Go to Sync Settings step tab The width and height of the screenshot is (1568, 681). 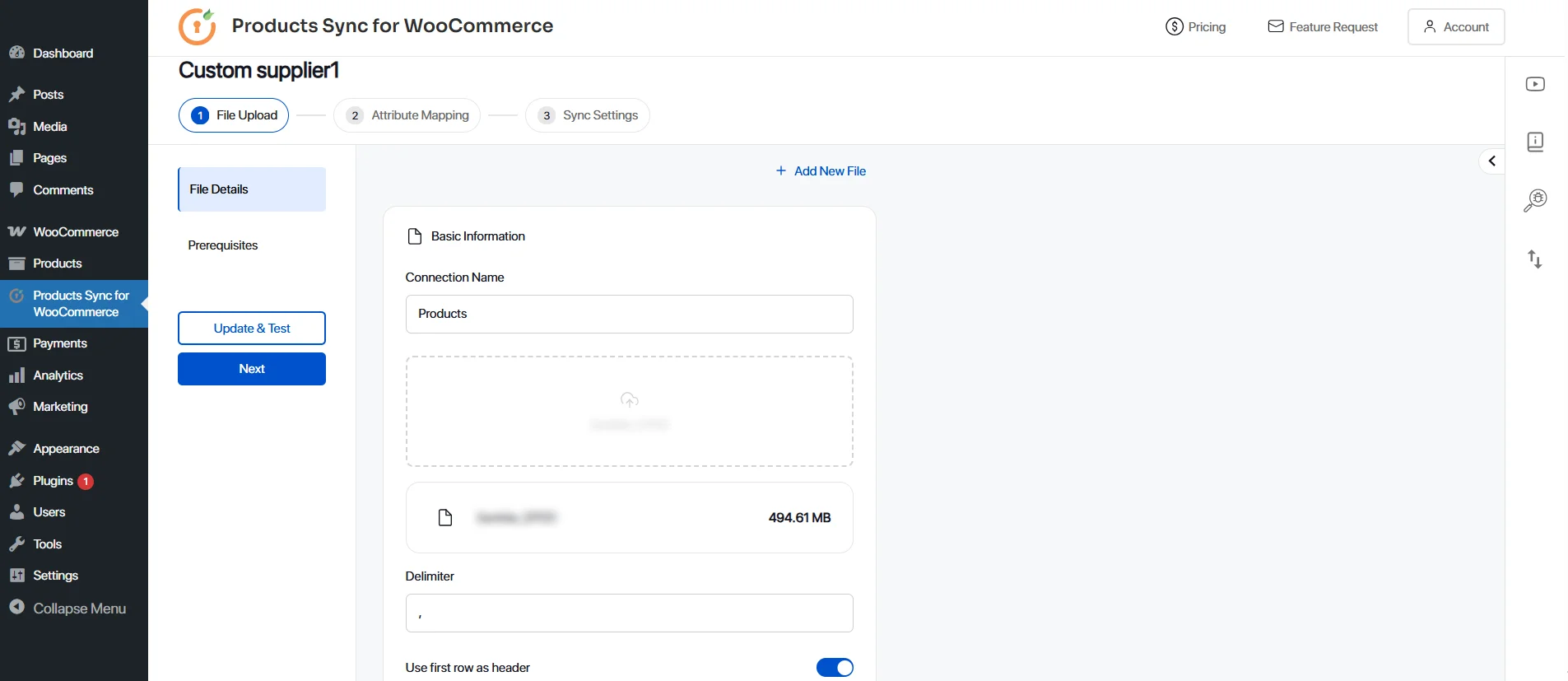588,115
